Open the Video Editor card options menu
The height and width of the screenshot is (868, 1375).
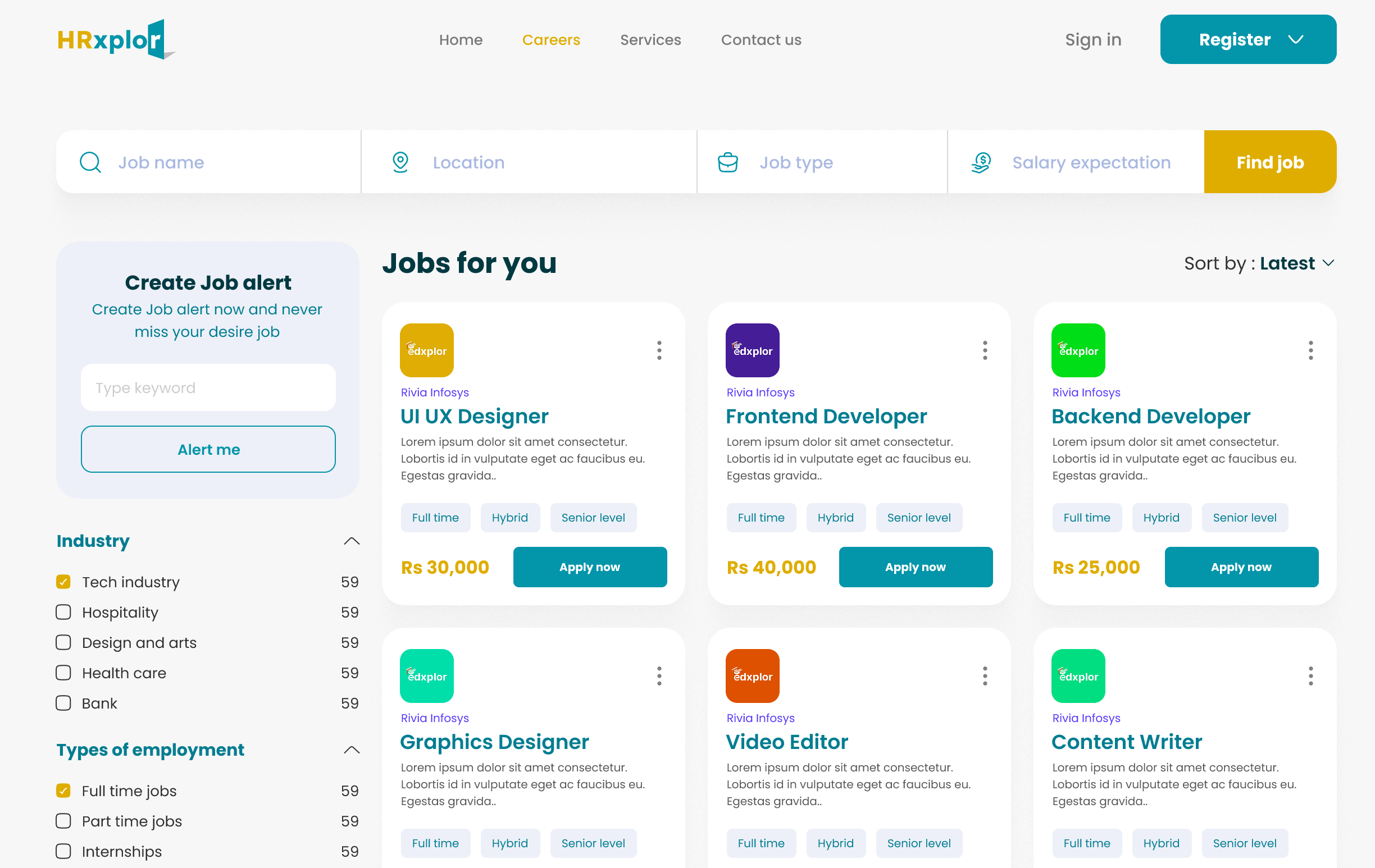985,675
